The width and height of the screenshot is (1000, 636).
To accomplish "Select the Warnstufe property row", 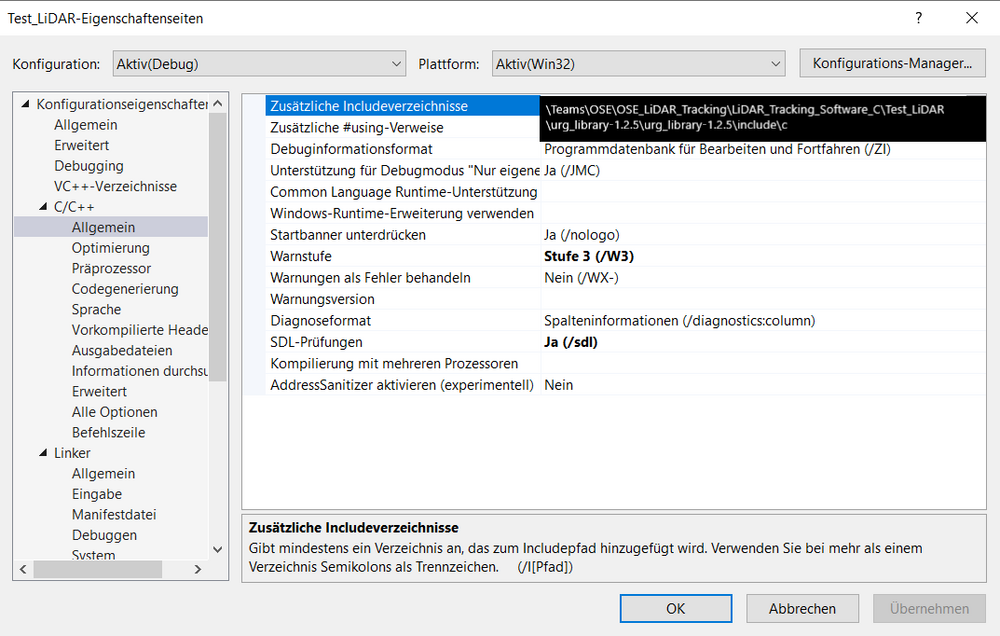I will point(301,256).
